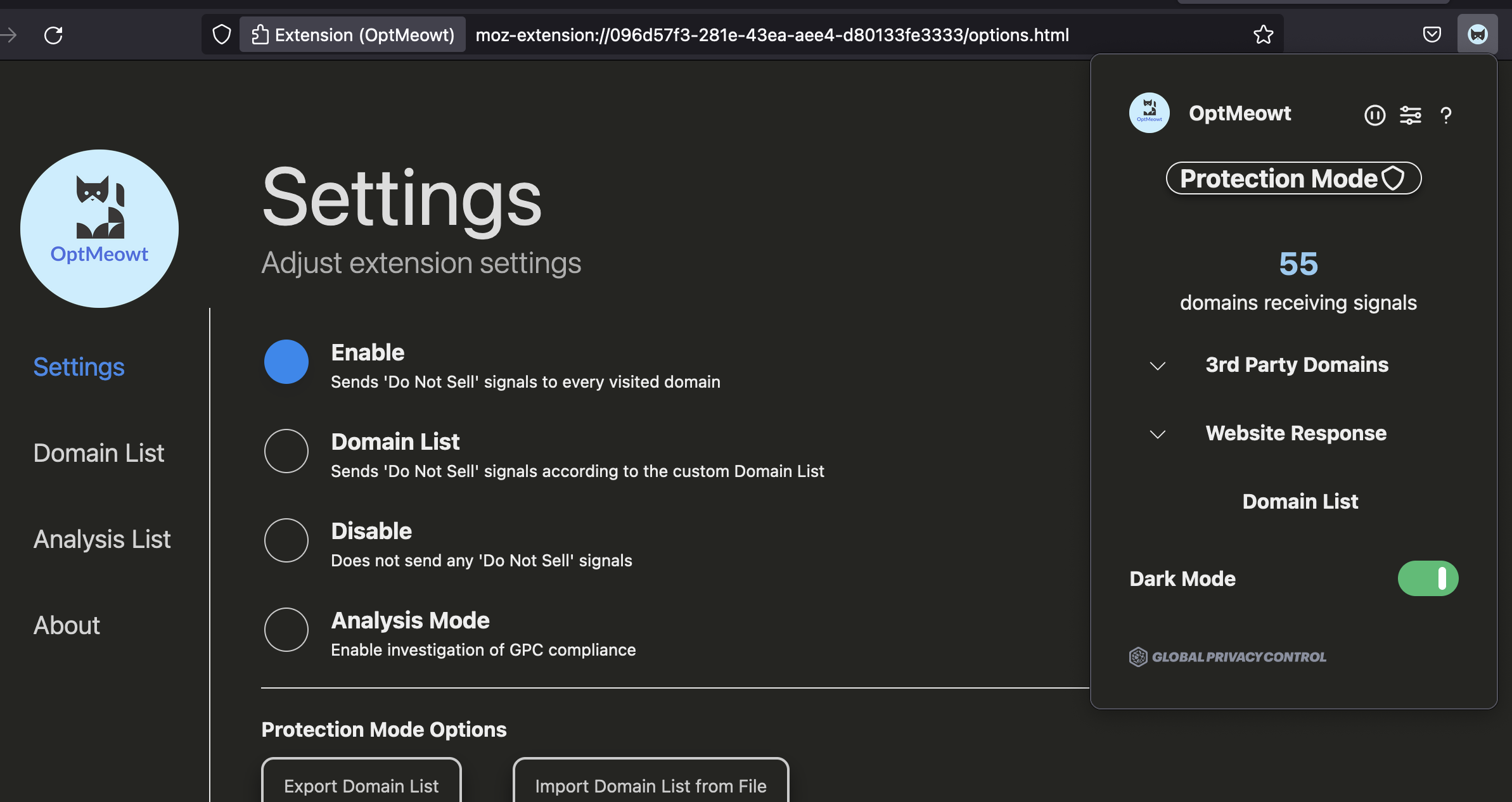Open the About page from sidebar
1512x802 pixels.
[x=66, y=625]
